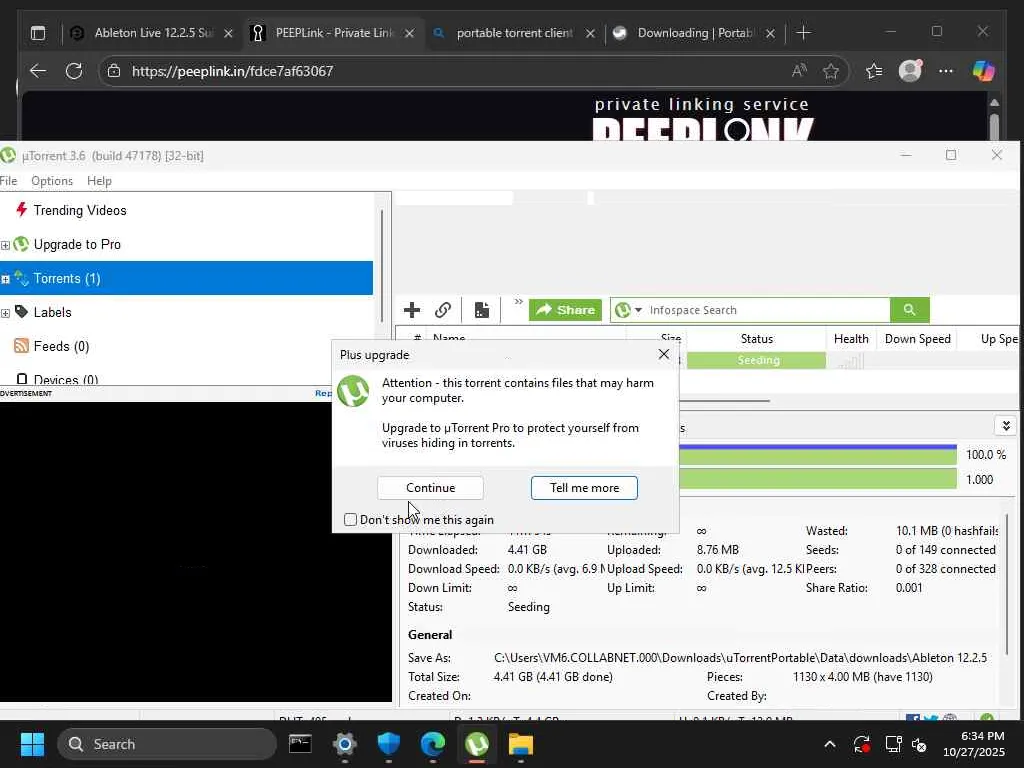The width and height of the screenshot is (1024, 768).
Task: Click the Down Speed column header
Action: [917, 338]
